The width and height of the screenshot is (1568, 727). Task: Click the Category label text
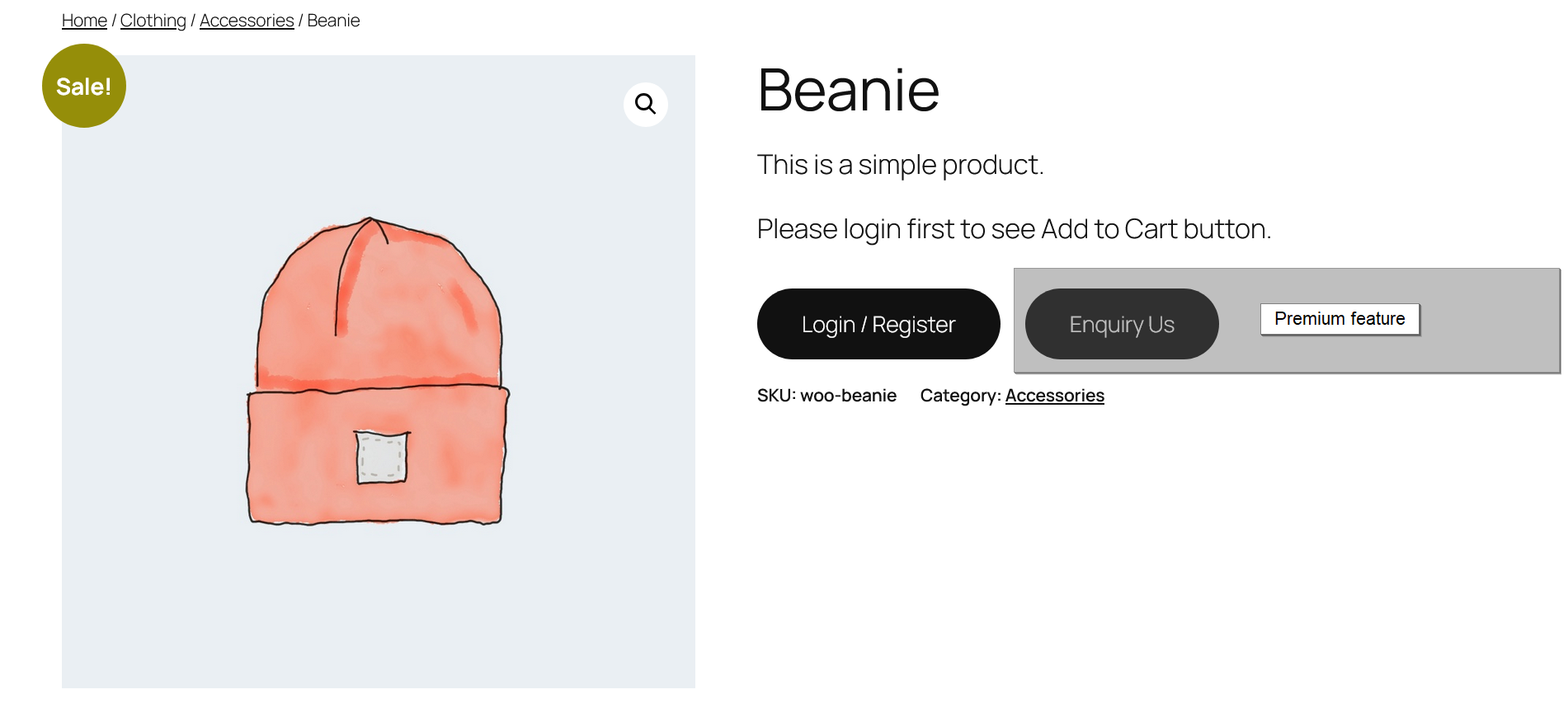pos(960,396)
